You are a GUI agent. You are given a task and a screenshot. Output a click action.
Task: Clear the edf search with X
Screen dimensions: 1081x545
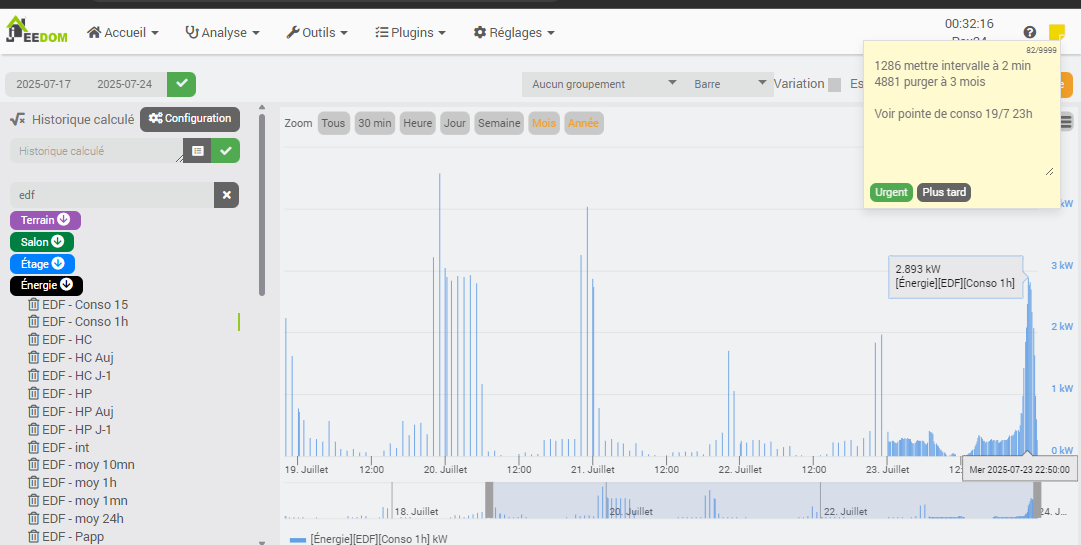pyautogui.click(x=226, y=195)
